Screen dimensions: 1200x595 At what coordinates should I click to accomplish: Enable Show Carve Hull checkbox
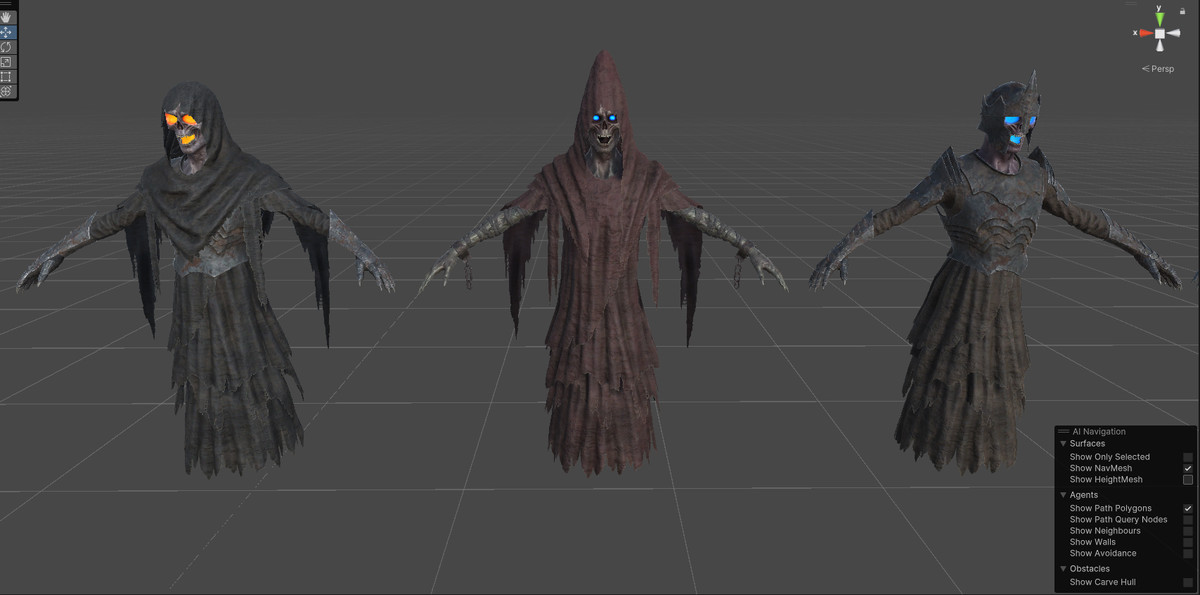[x=1188, y=582]
